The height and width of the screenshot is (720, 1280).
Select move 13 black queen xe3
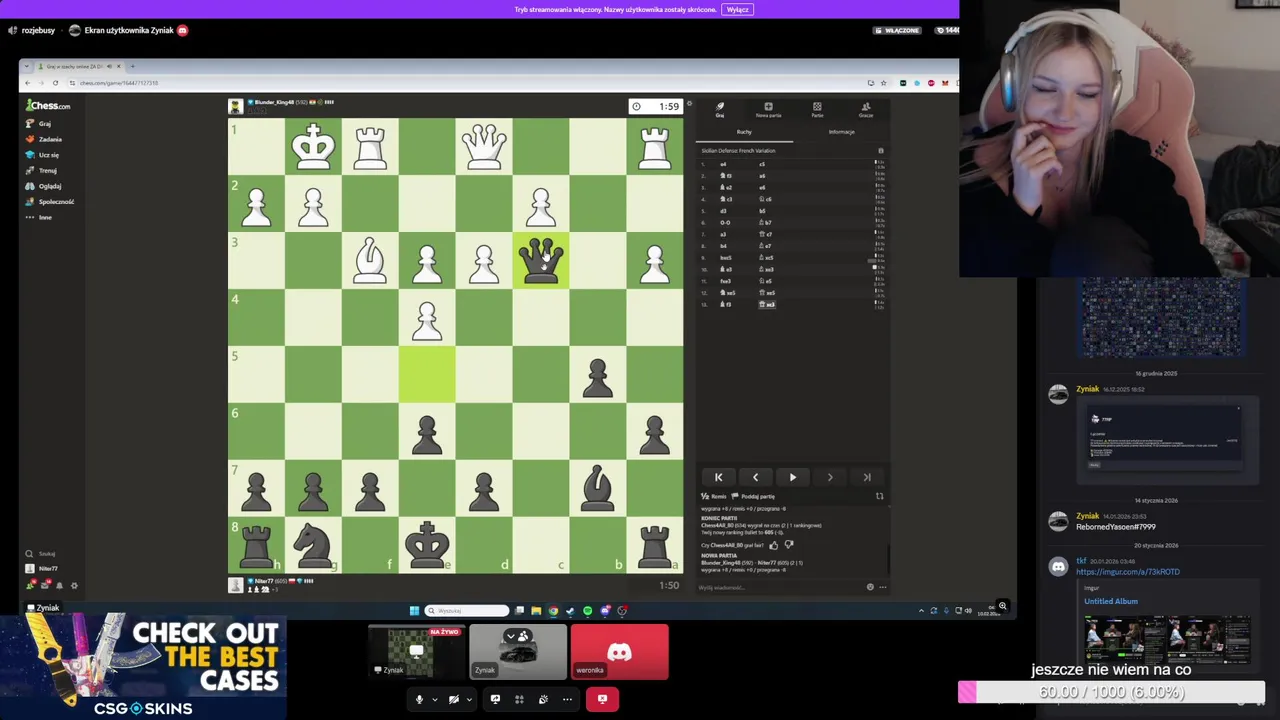(x=768, y=304)
